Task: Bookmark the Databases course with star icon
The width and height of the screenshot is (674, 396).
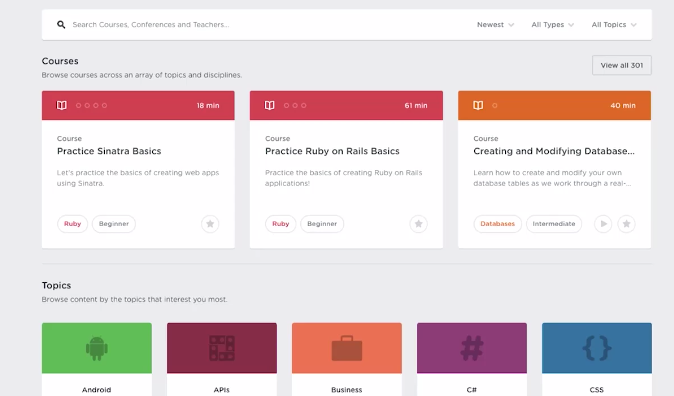Action: tap(627, 224)
